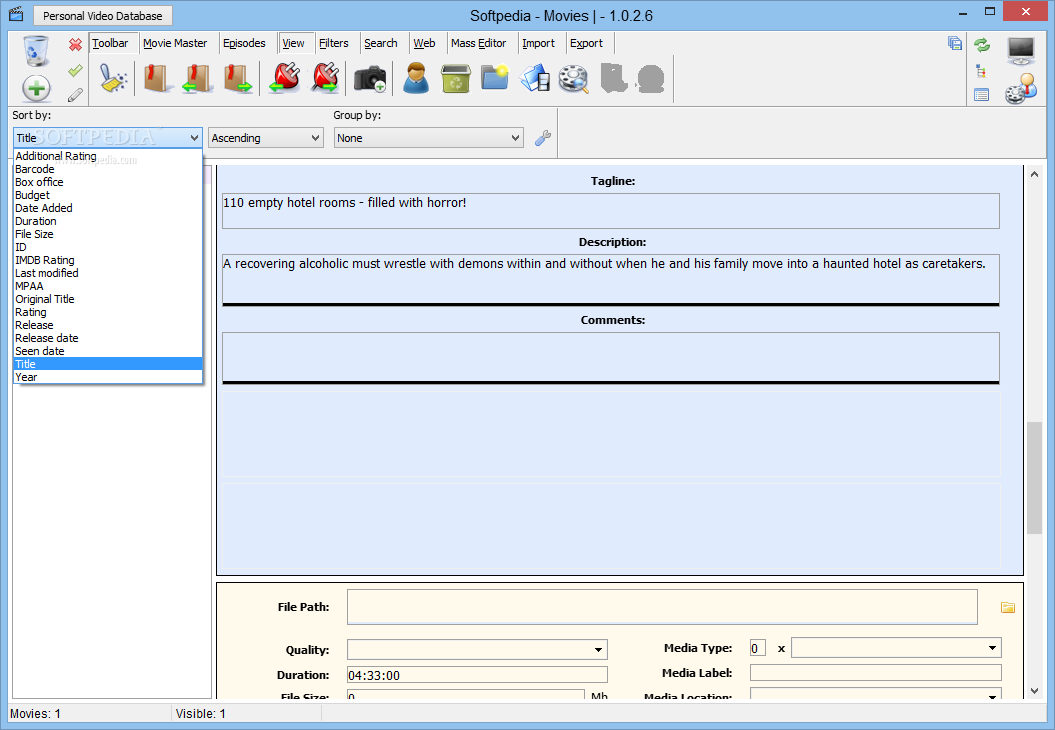The image size is (1055, 730).
Task: Add a new movie with green plus
Action: [x=36, y=88]
